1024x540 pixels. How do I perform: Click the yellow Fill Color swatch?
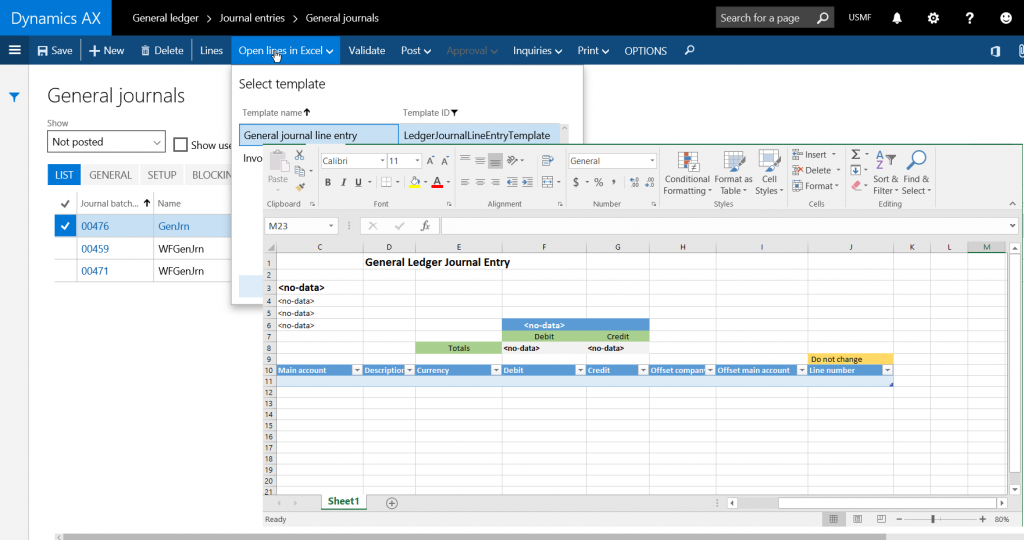[x=414, y=182]
